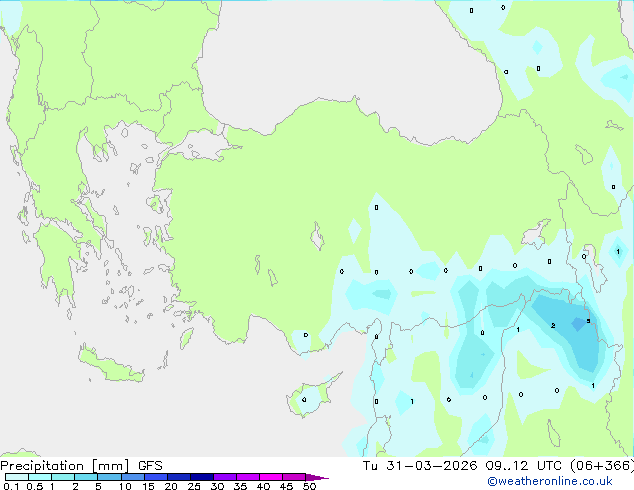Click the 'Precipitation [mm]' title text
The width and height of the screenshot is (634, 490).
click(x=65, y=466)
